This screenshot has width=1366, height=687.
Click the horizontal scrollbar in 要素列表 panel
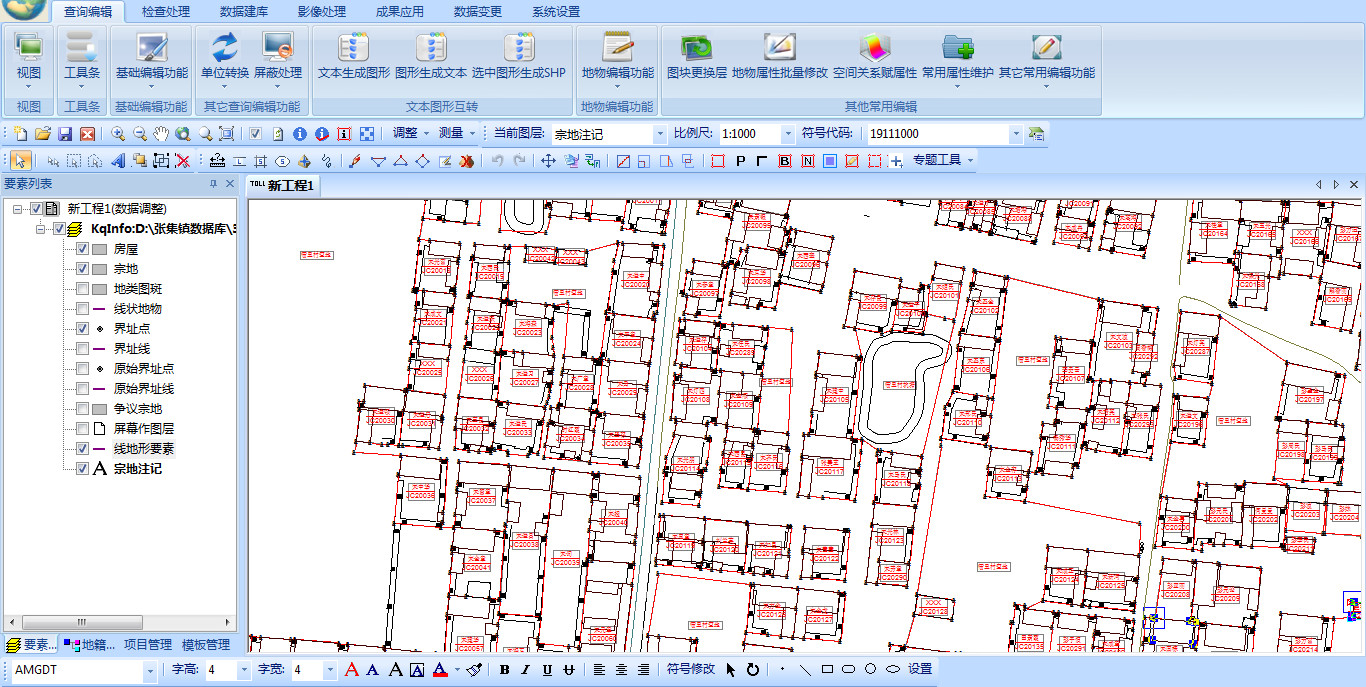point(120,622)
